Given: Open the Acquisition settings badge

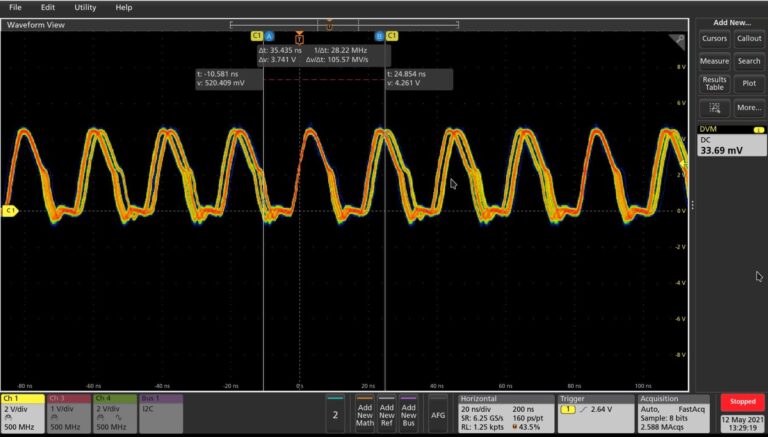Looking at the screenshot, I should pyautogui.click(x=675, y=412).
